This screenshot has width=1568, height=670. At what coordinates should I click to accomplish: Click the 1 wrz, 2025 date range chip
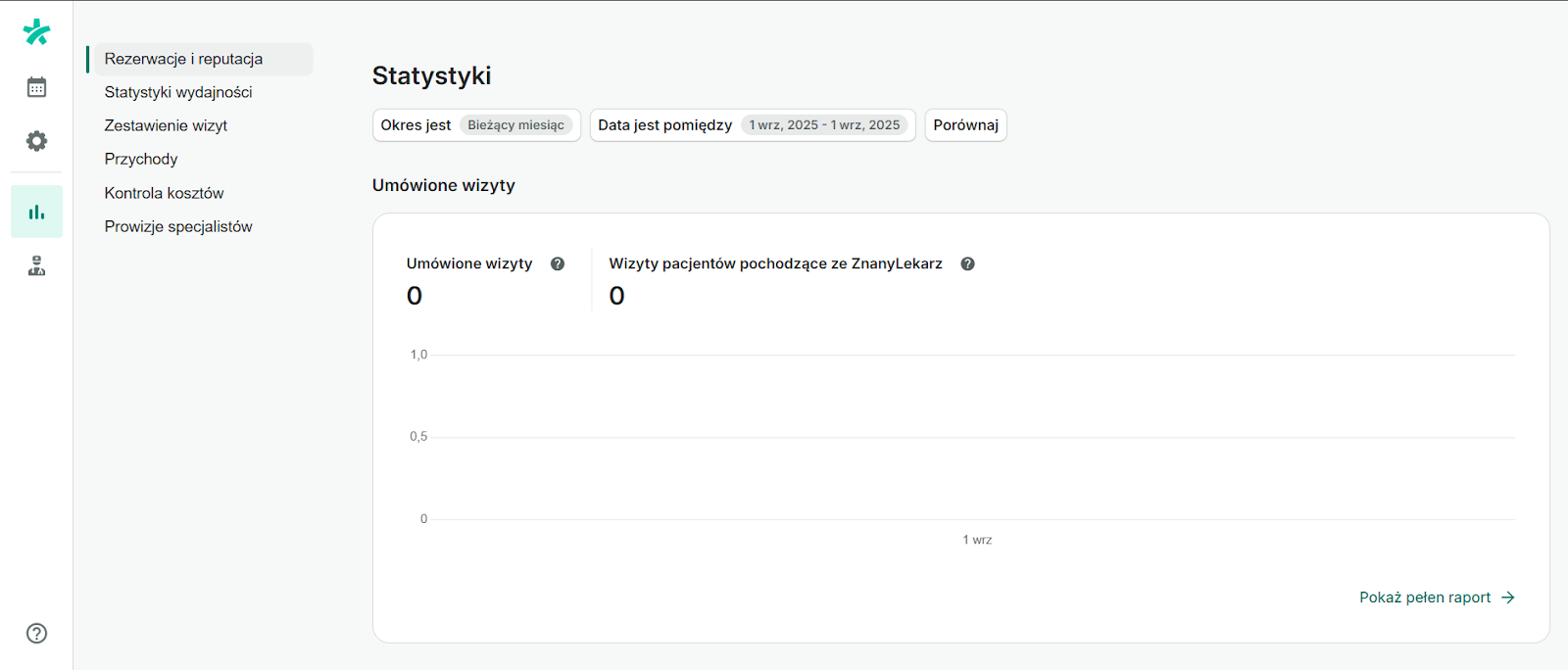[x=824, y=124]
